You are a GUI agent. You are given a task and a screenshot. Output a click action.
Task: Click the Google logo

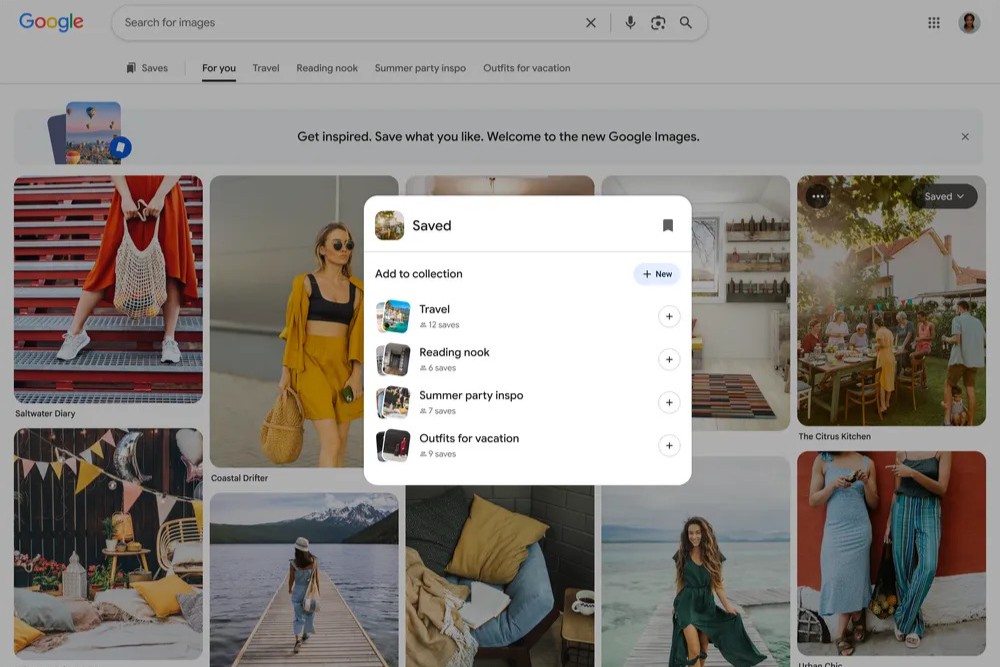pyautogui.click(x=51, y=22)
